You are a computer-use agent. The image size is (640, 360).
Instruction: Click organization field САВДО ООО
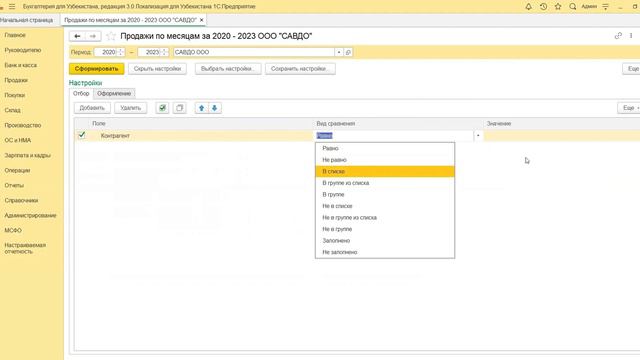click(x=254, y=52)
